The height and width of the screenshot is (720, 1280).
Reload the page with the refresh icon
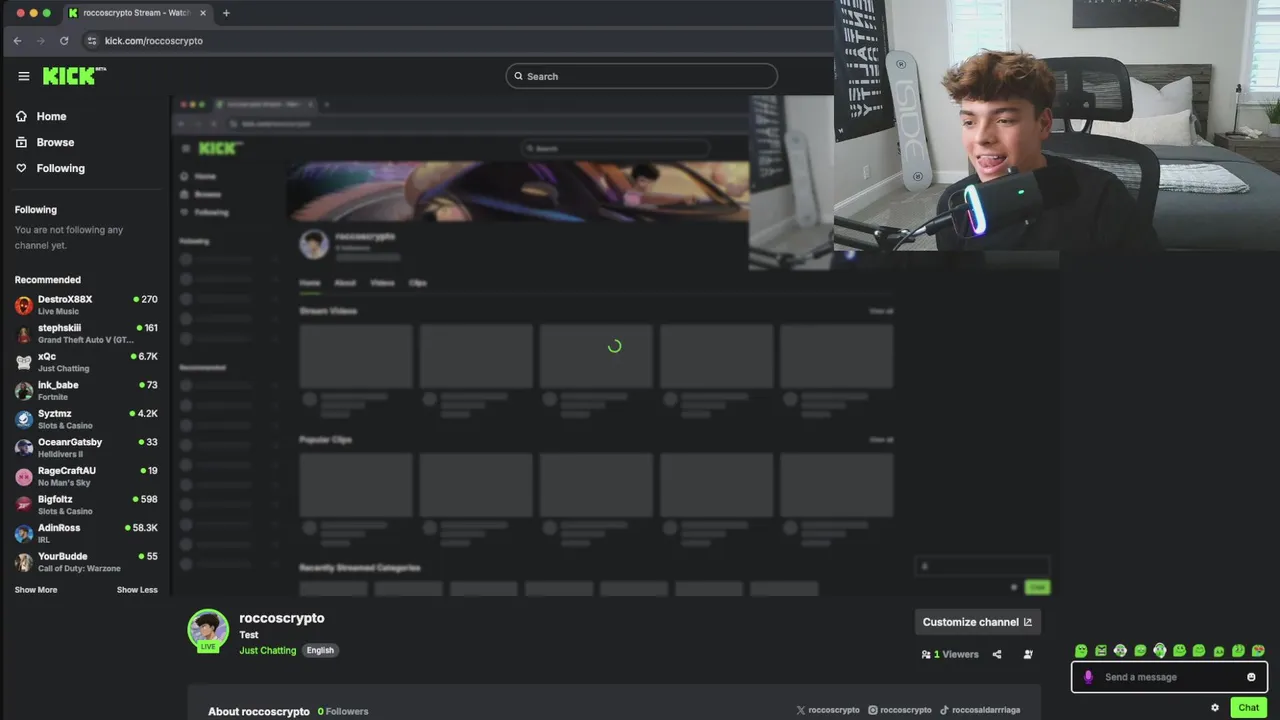[64, 41]
